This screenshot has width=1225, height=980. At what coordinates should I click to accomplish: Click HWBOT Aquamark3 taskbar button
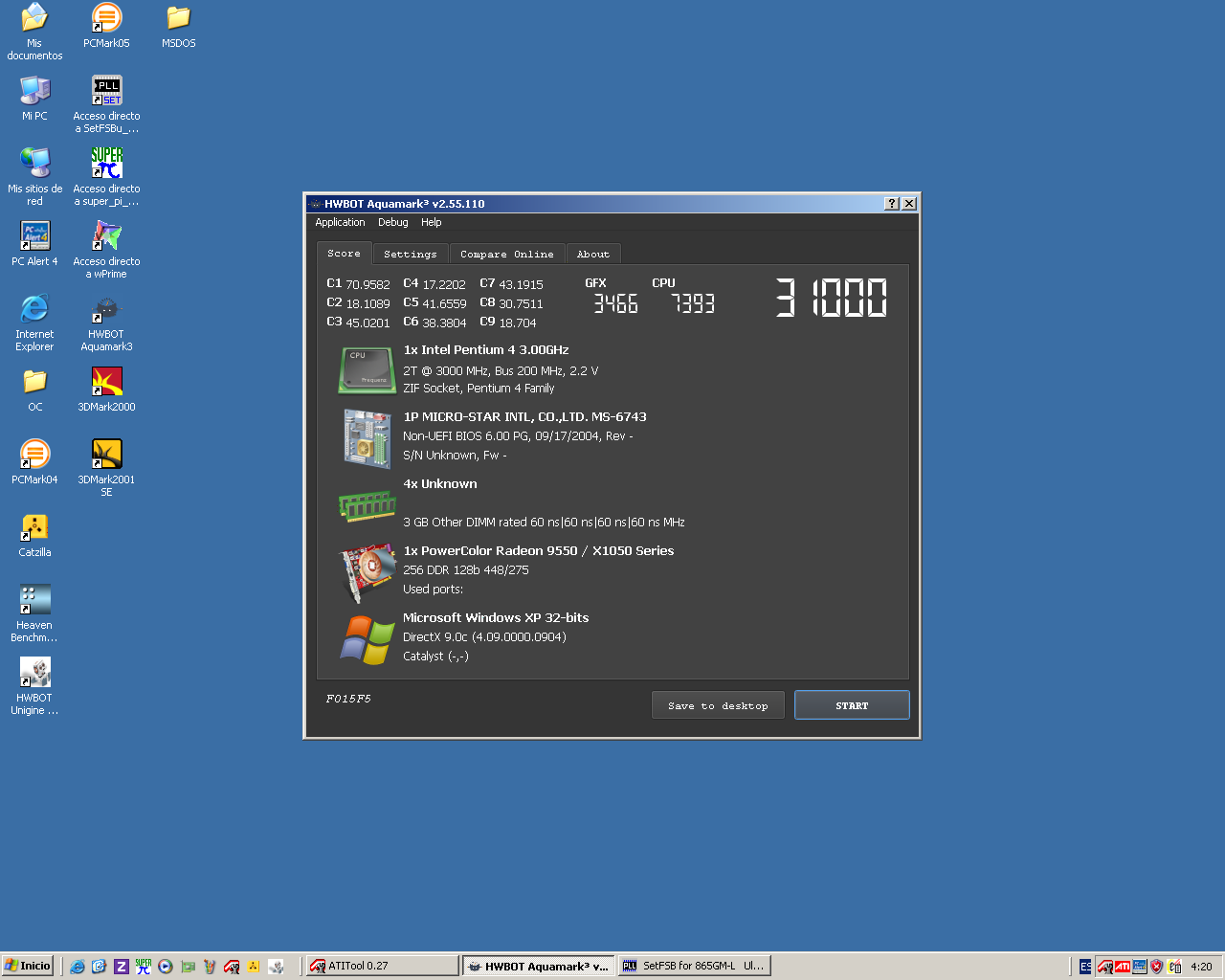pos(538,966)
